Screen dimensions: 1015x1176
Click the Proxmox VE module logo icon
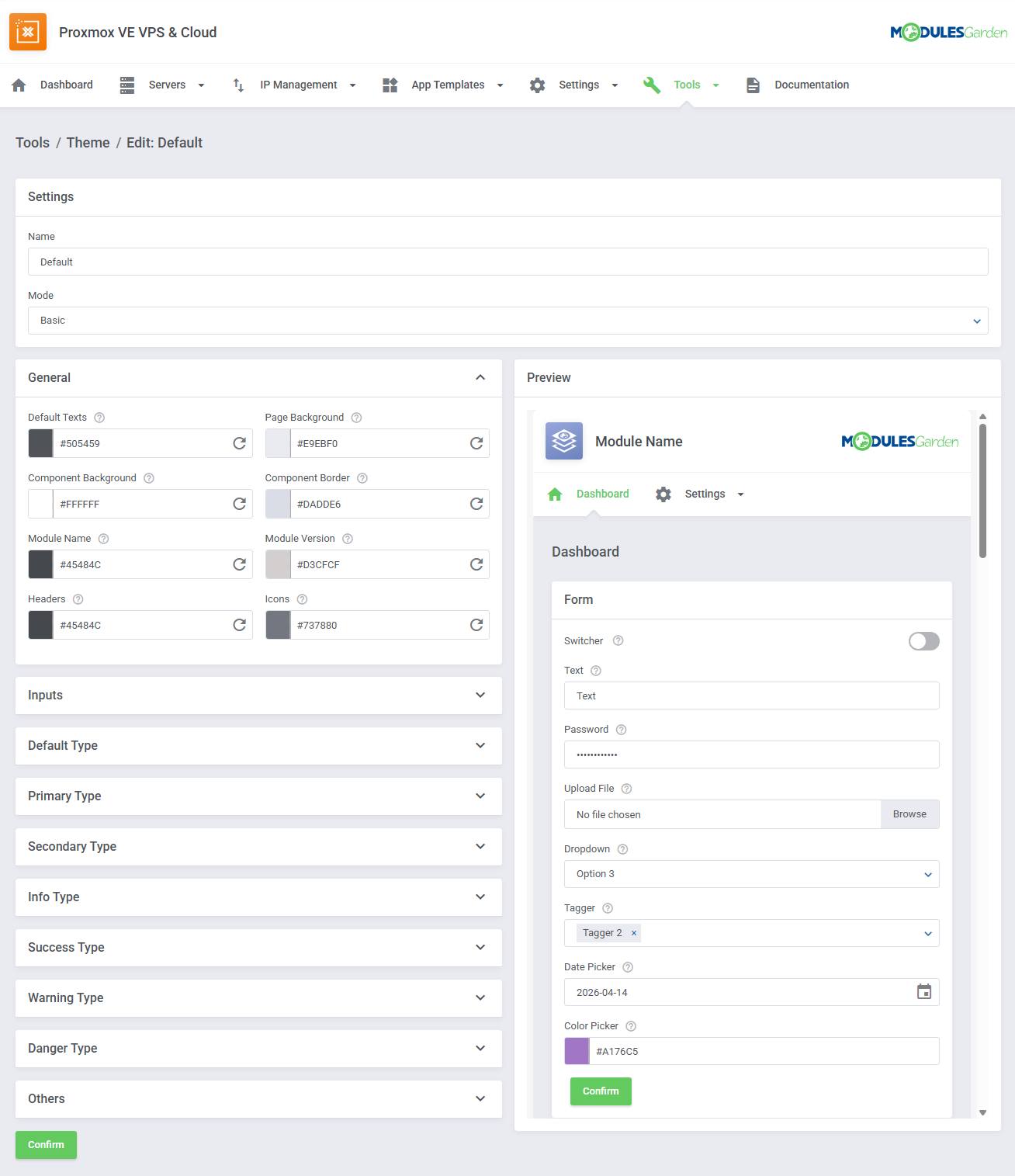28,32
